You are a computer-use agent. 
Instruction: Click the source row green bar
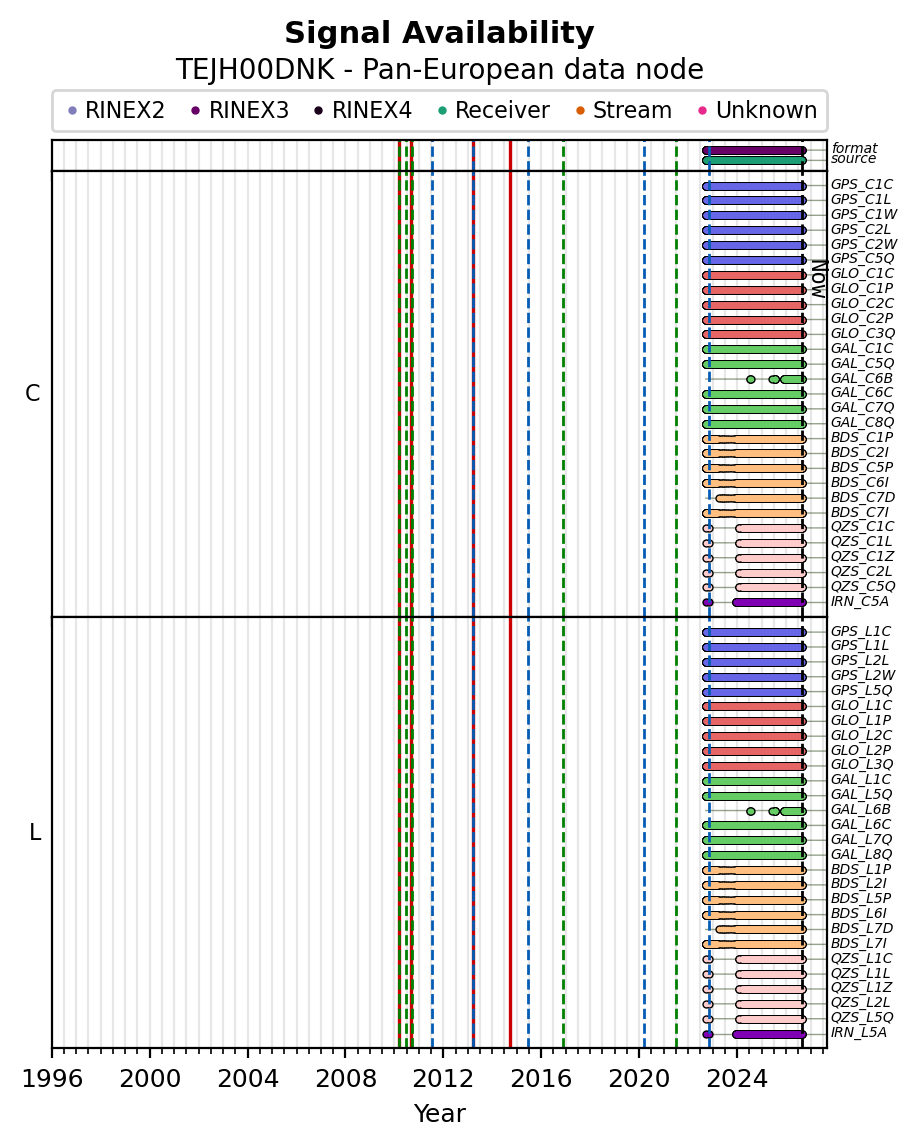coord(754,160)
